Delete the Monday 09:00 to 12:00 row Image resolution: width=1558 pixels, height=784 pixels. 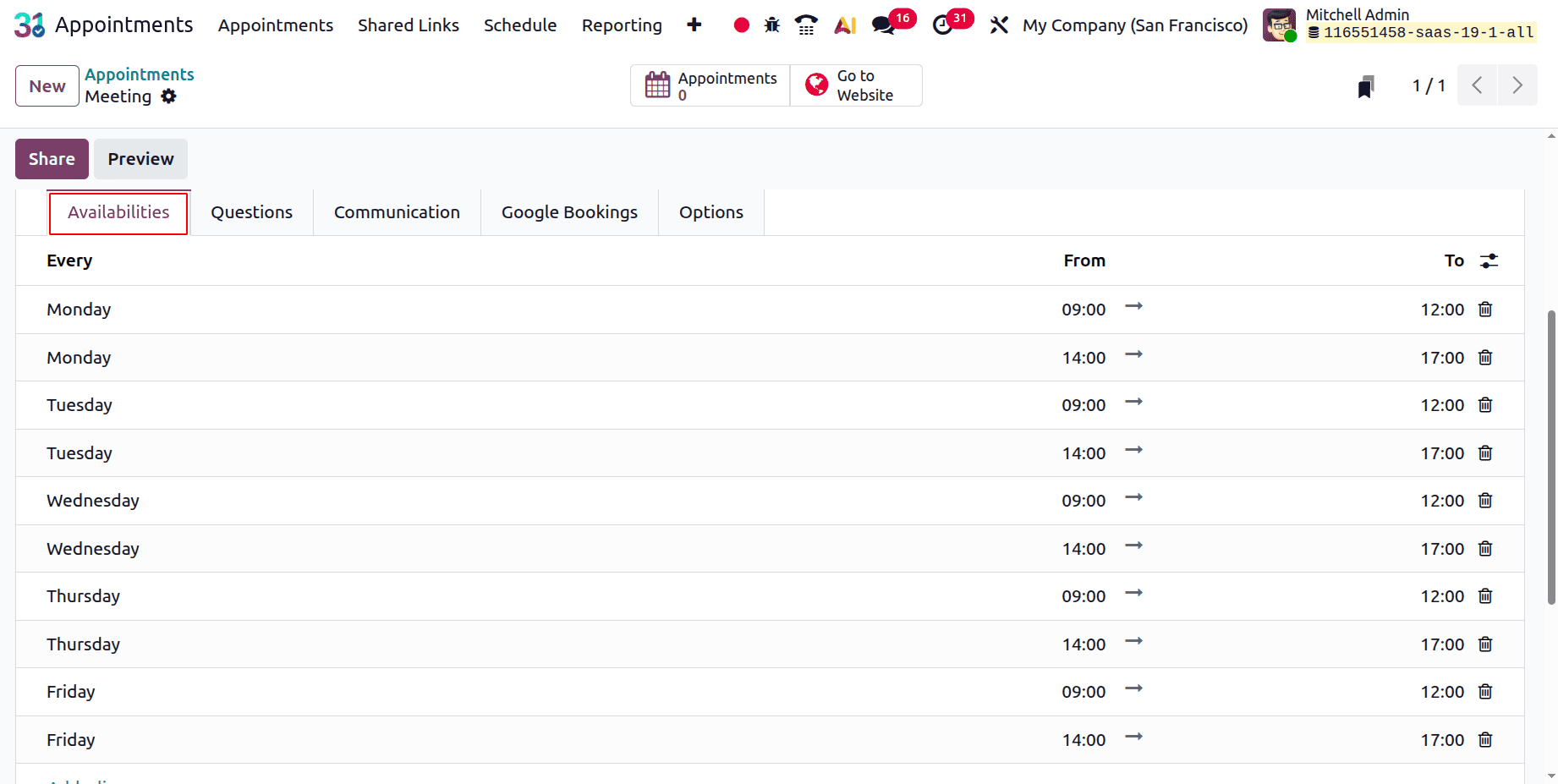pos(1485,310)
